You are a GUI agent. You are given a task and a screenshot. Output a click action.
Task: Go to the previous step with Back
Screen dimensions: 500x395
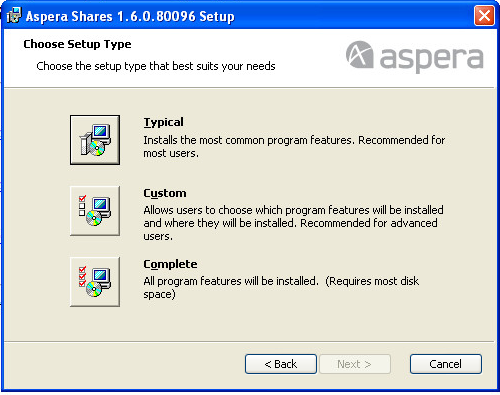pos(281,364)
